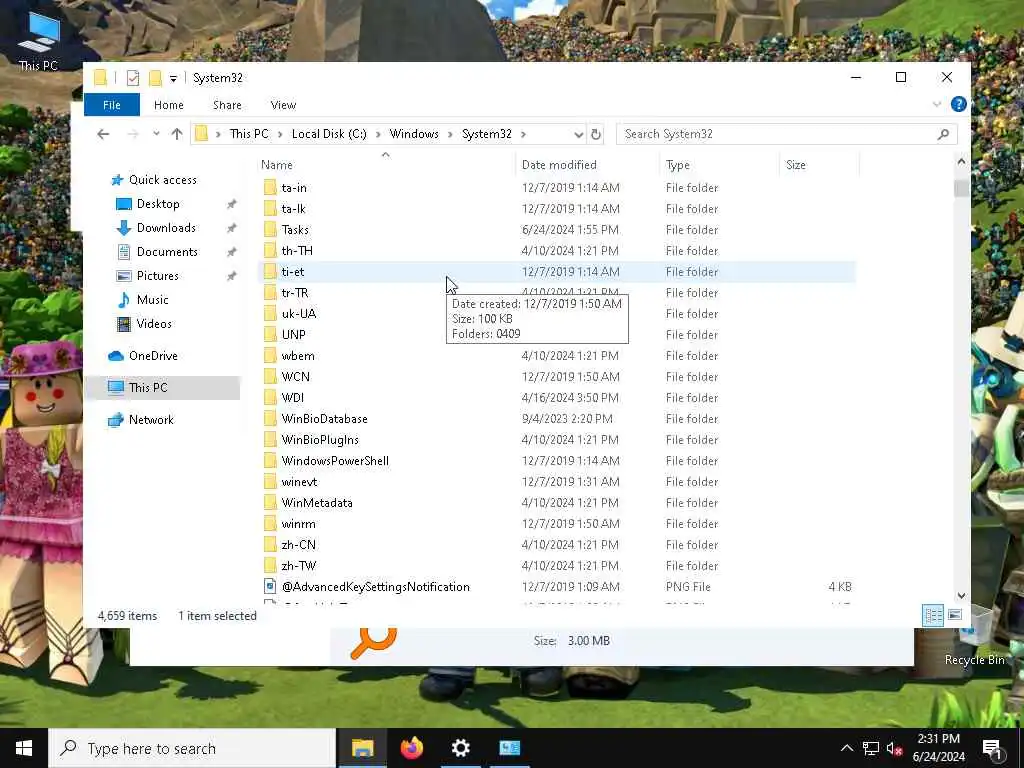Expand the ribbon with the chevron
Screen dimensions: 1024x768
click(937, 104)
